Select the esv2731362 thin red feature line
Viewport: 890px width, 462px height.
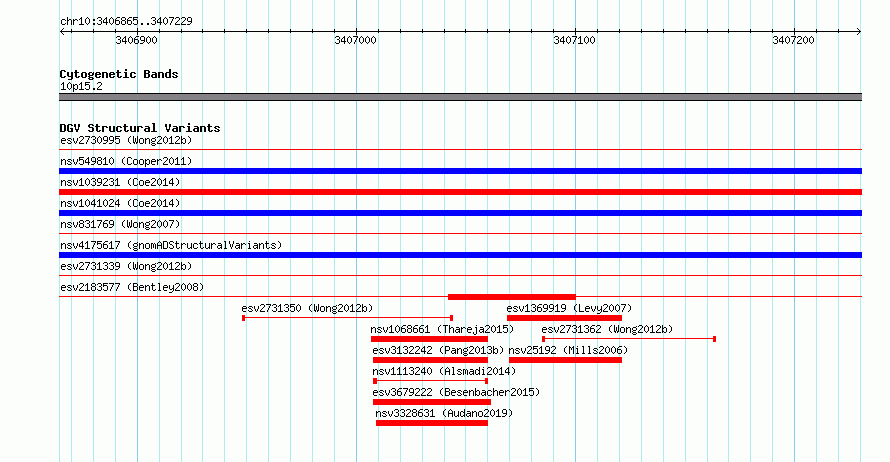tap(629, 339)
